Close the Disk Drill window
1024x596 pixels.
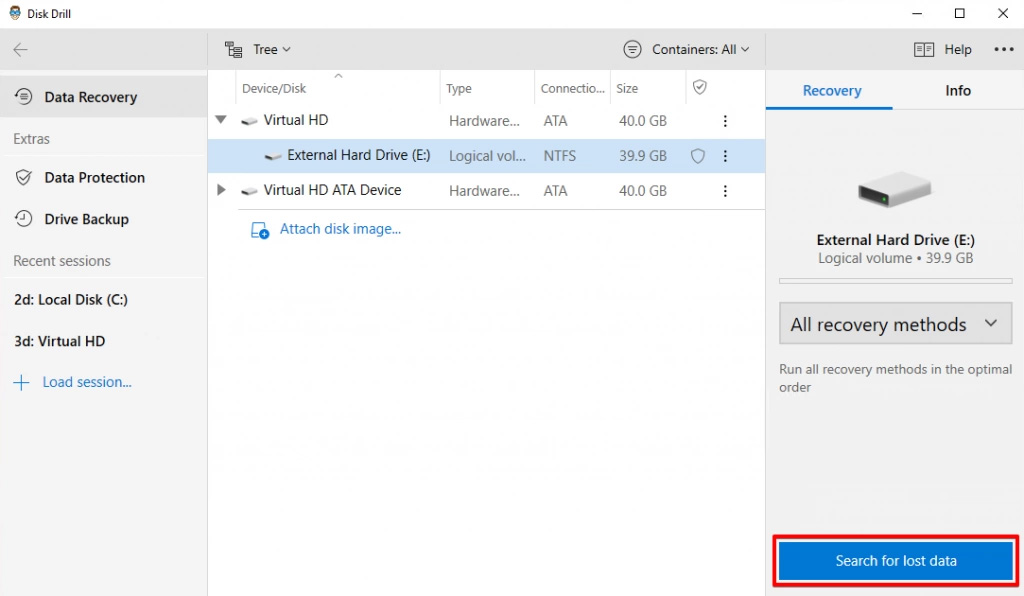(x=1003, y=14)
